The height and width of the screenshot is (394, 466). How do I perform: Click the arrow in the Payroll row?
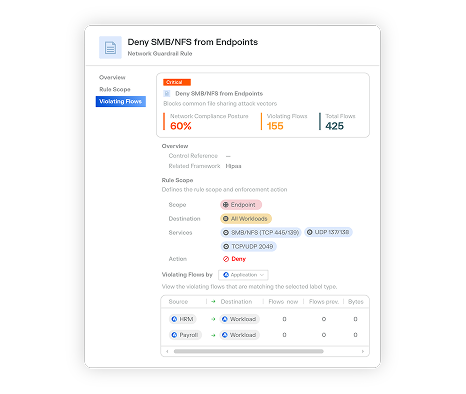coord(213,335)
